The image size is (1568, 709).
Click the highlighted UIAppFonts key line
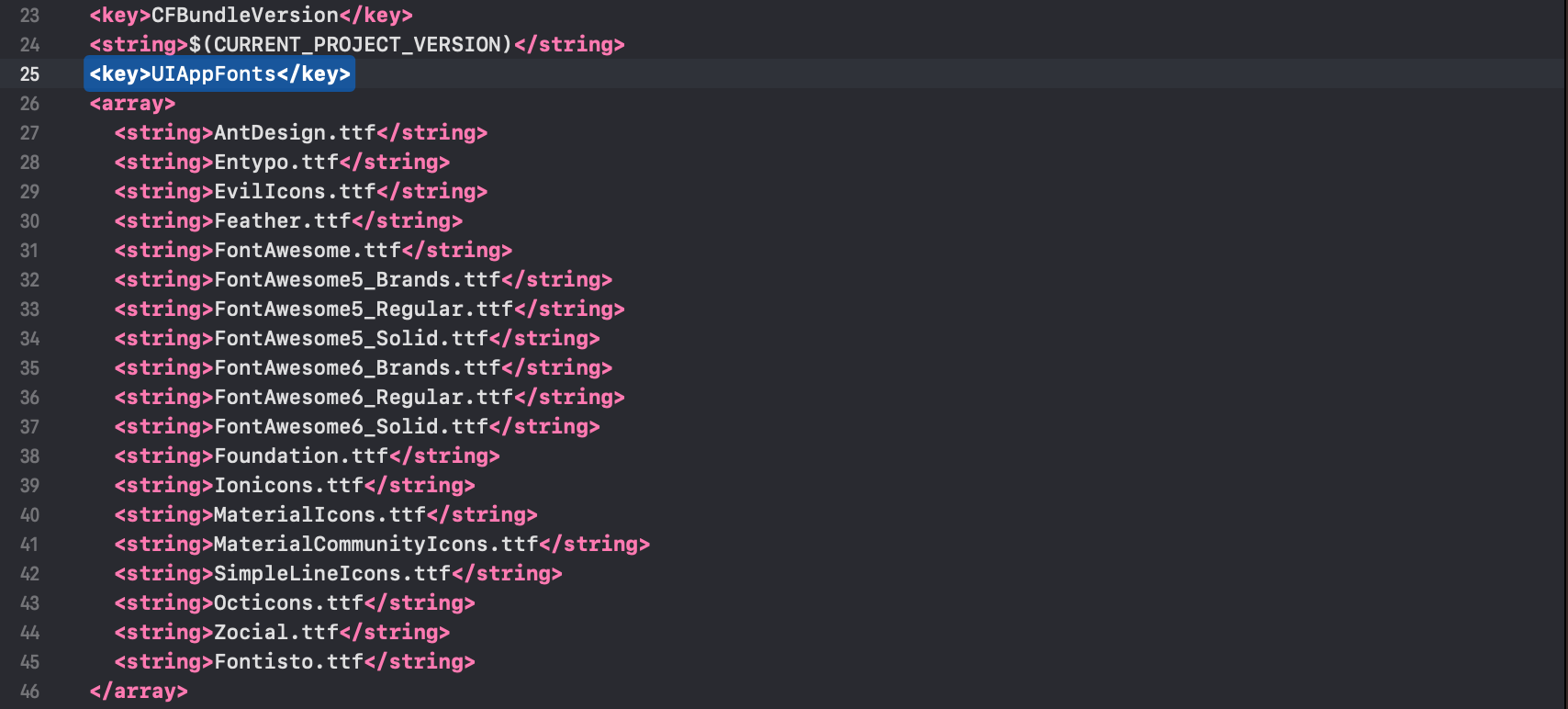[x=219, y=74]
